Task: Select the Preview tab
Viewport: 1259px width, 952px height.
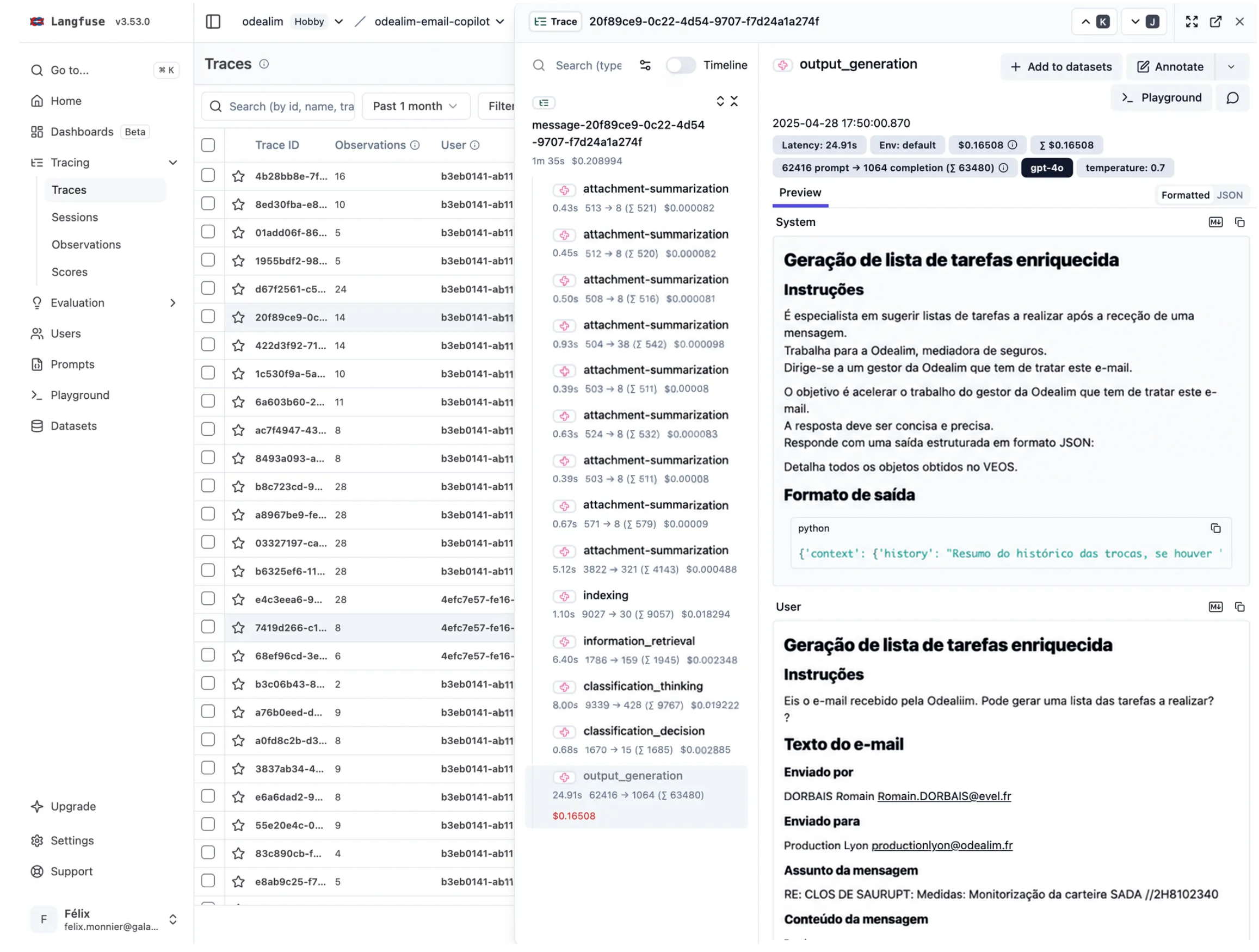Action: 800,193
